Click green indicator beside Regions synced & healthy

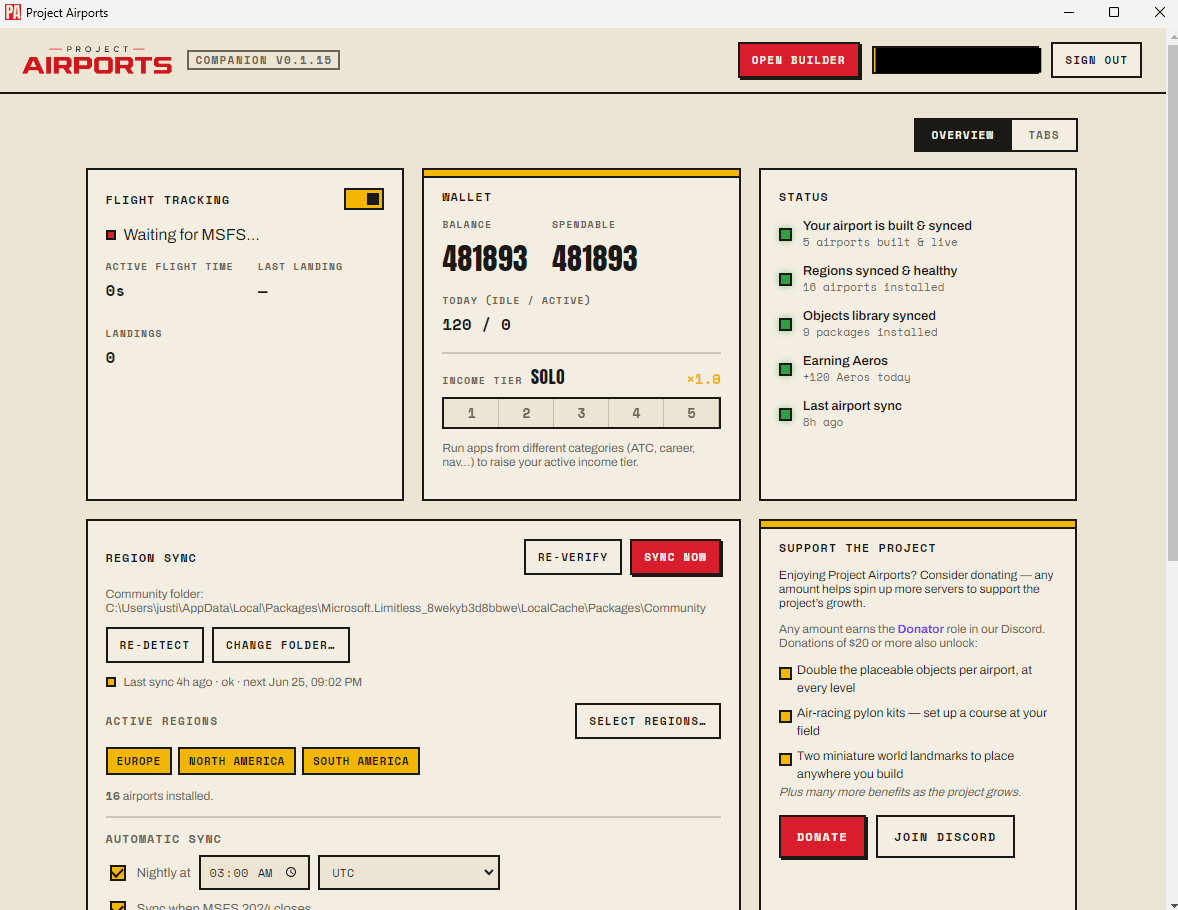pyautogui.click(x=785, y=280)
